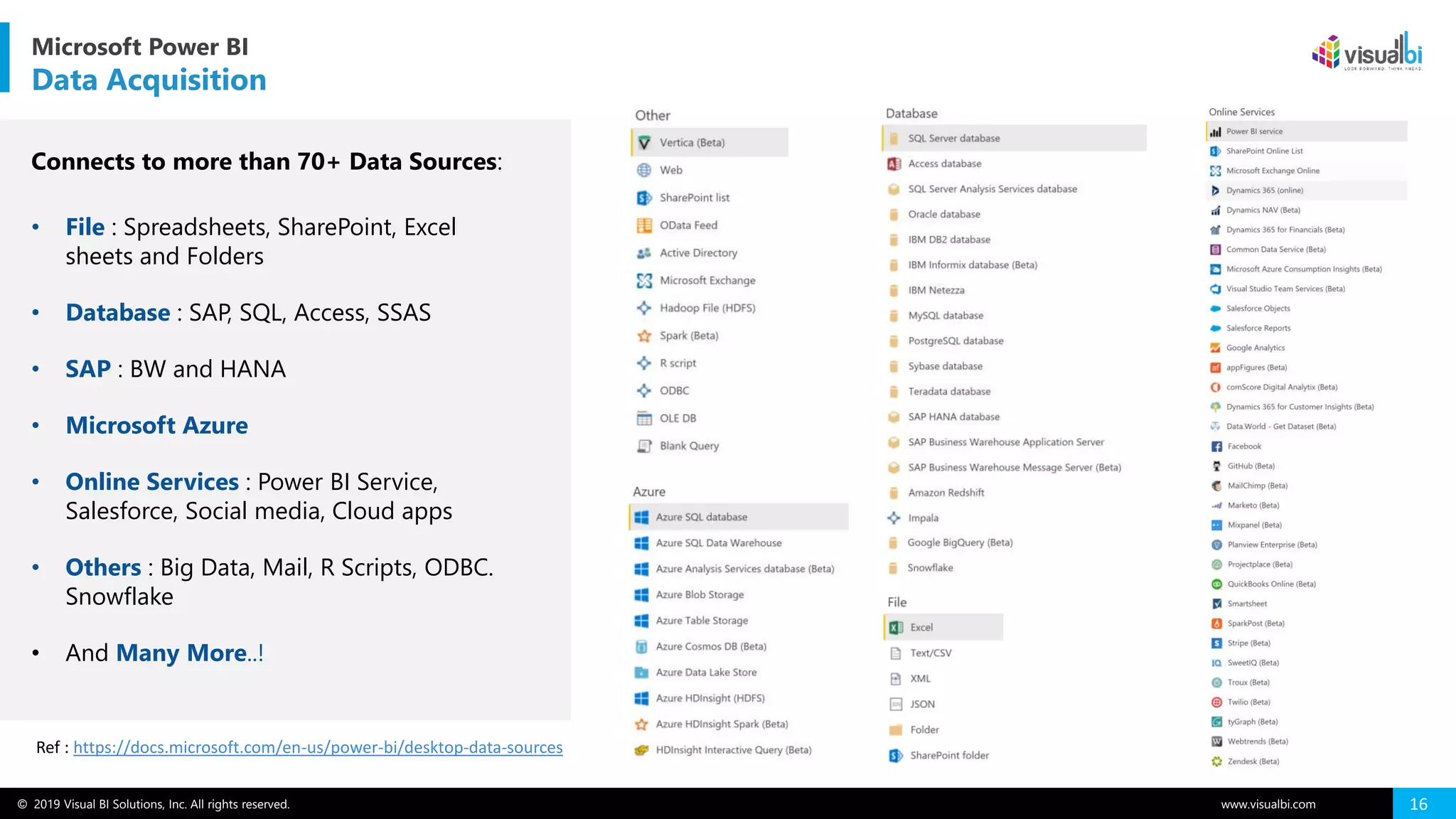Click the Facebook icon in Online Services
Viewport: 1456px width, 819px height.
[x=1216, y=446]
